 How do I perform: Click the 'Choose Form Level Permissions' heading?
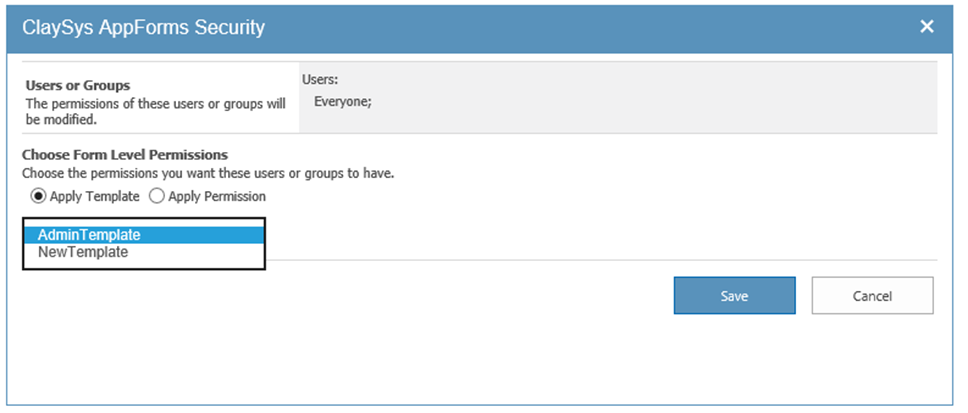tap(125, 155)
